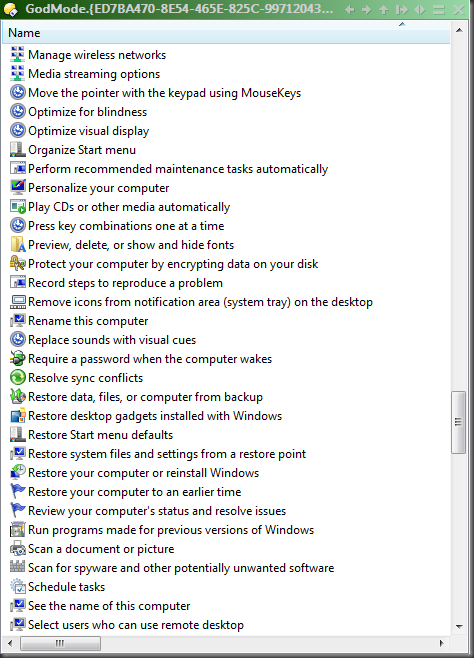Select Optimize for blindness entry

pos(87,112)
